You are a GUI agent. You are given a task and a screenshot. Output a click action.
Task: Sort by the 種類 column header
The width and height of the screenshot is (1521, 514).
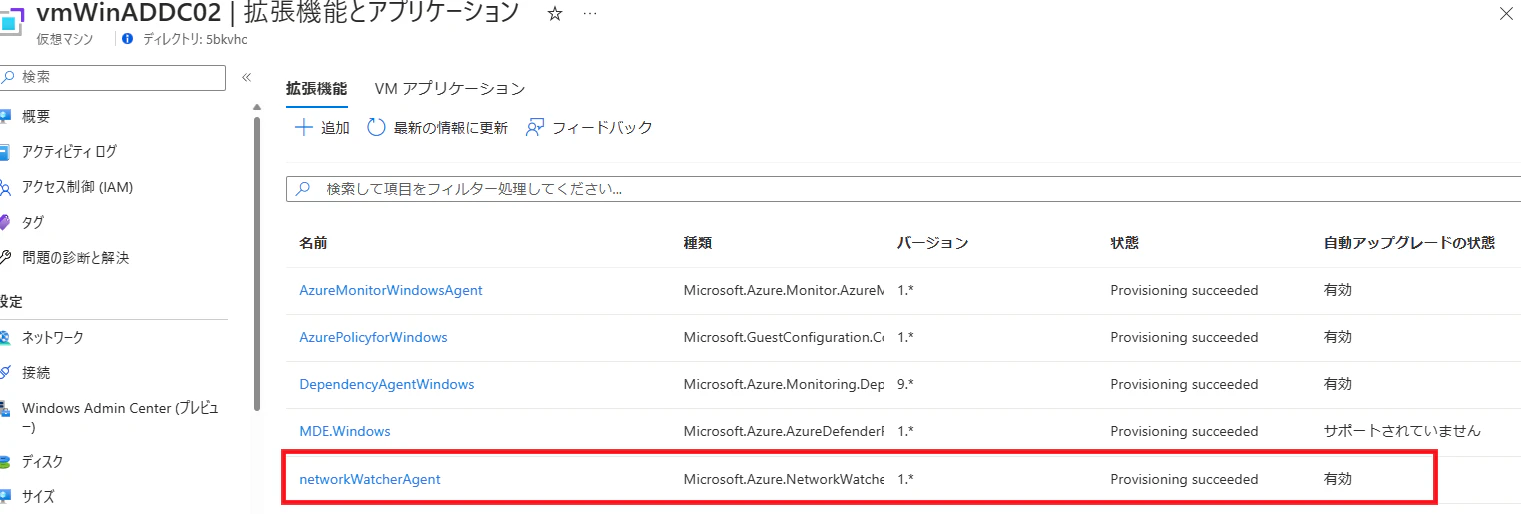click(x=697, y=243)
